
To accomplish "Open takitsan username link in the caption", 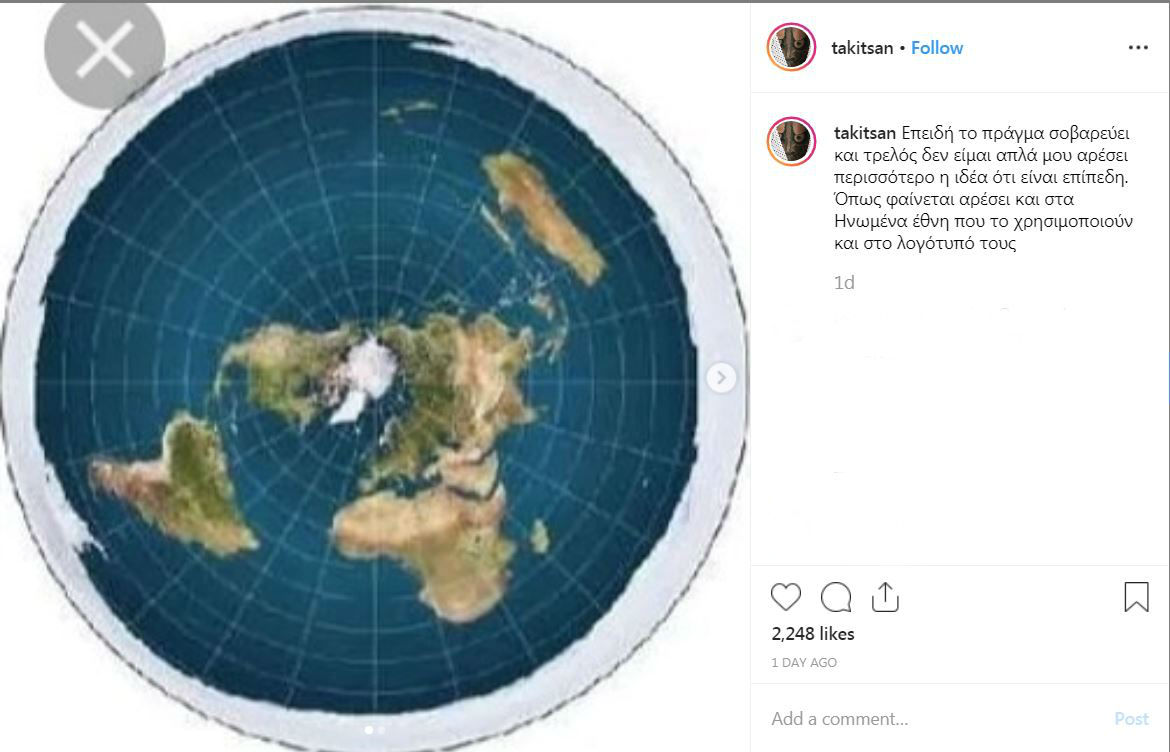I will 864,134.
